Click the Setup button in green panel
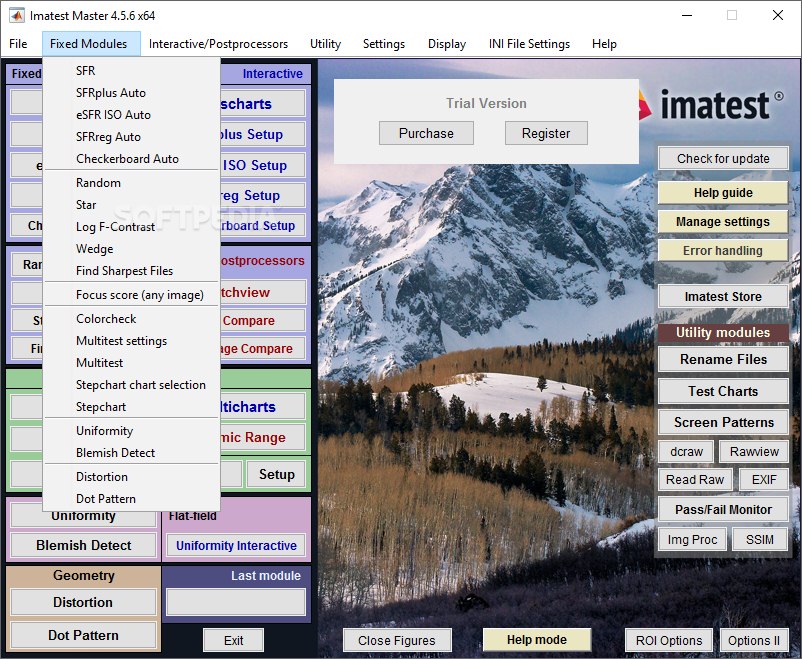Viewport: 802px width, 659px height. (x=276, y=474)
